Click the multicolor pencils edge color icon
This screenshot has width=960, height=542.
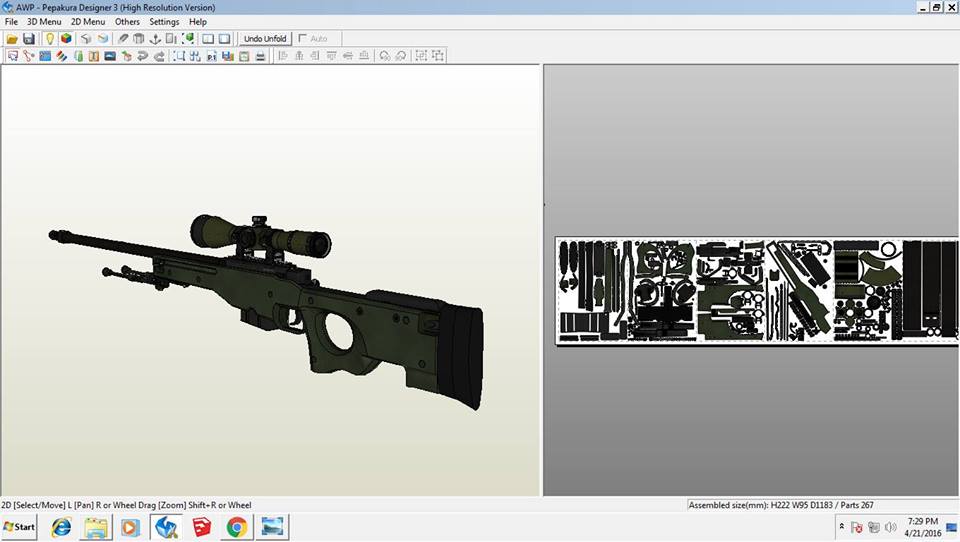pyautogui.click(x=61, y=56)
